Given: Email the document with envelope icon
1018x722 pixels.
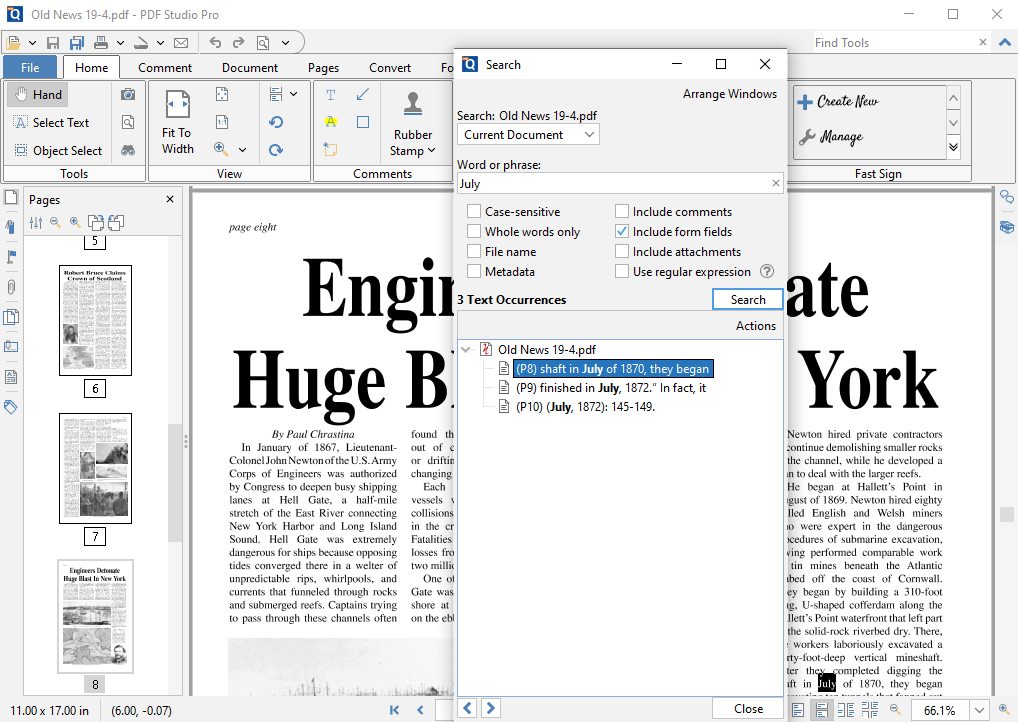Looking at the screenshot, I should (x=181, y=43).
